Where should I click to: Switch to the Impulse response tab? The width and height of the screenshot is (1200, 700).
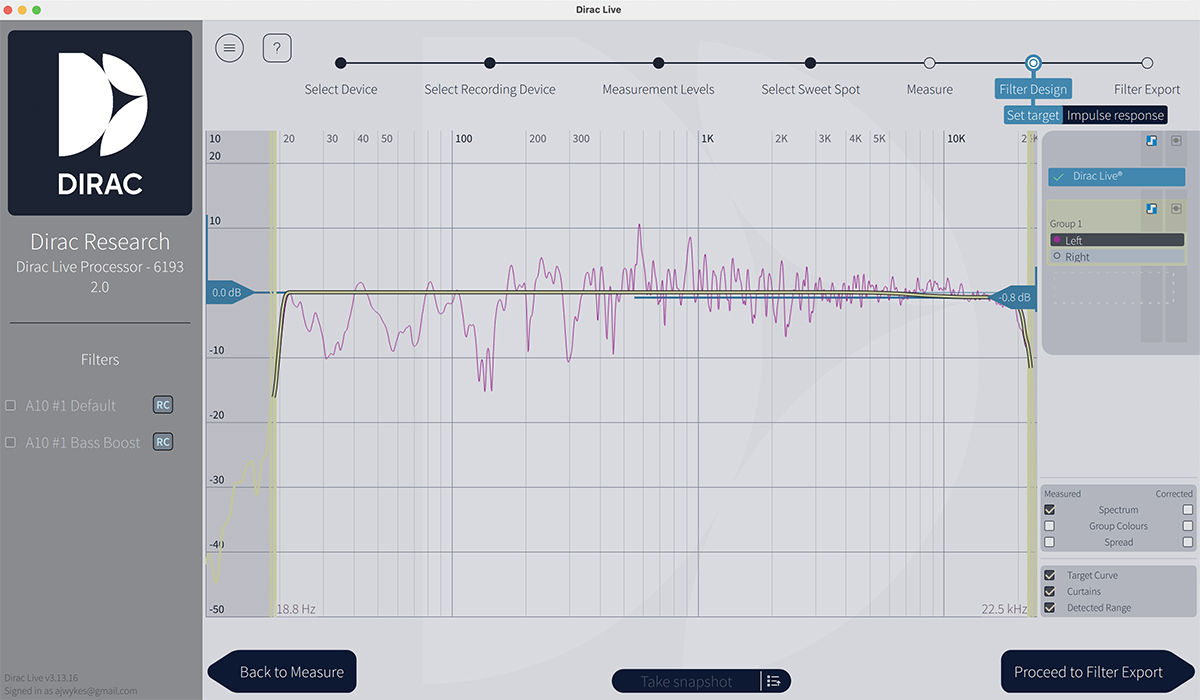[1115, 115]
